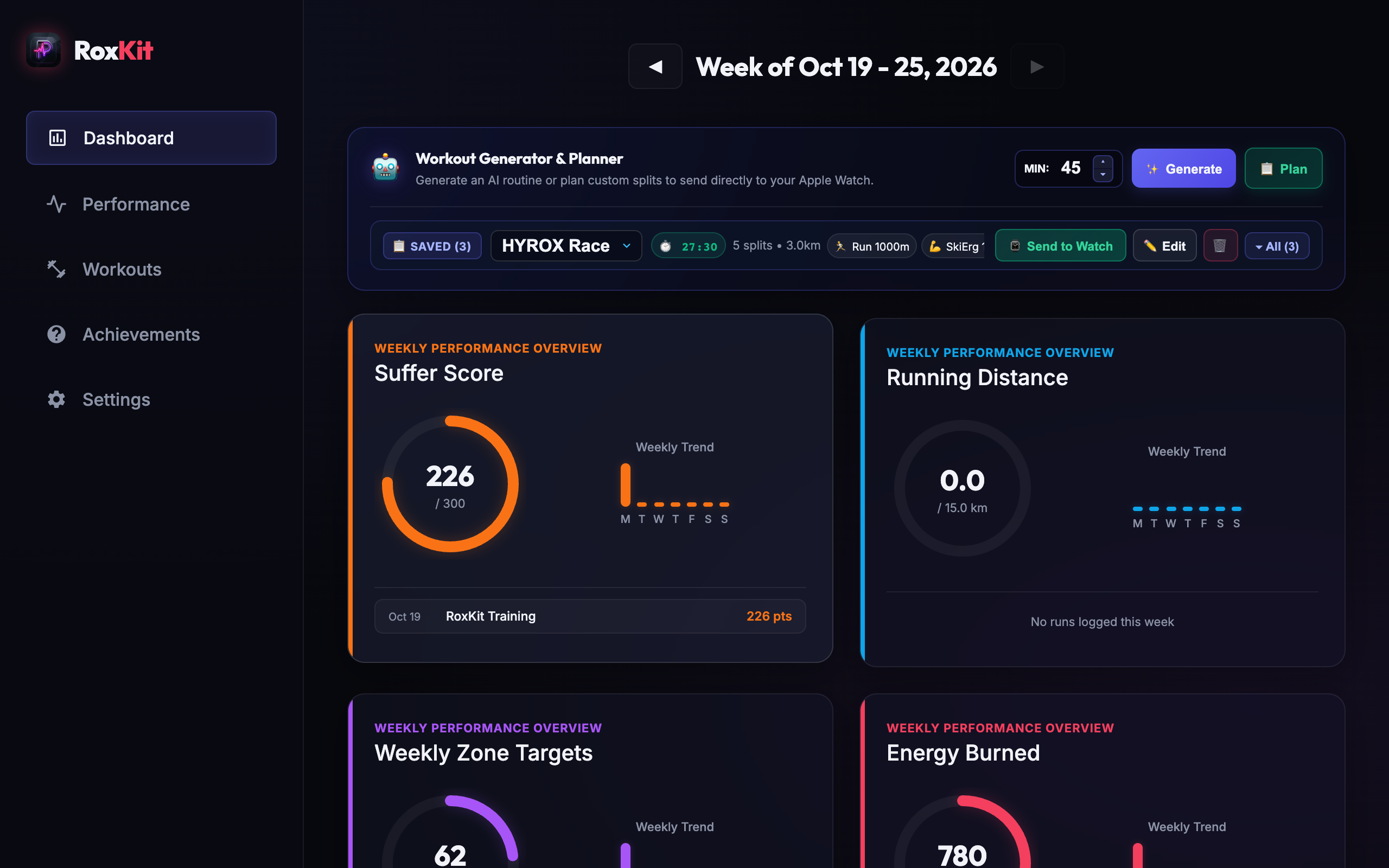Click the 5 splits • 3.0km summary text
Screen dimensions: 1389x868
[x=776, y=246]
